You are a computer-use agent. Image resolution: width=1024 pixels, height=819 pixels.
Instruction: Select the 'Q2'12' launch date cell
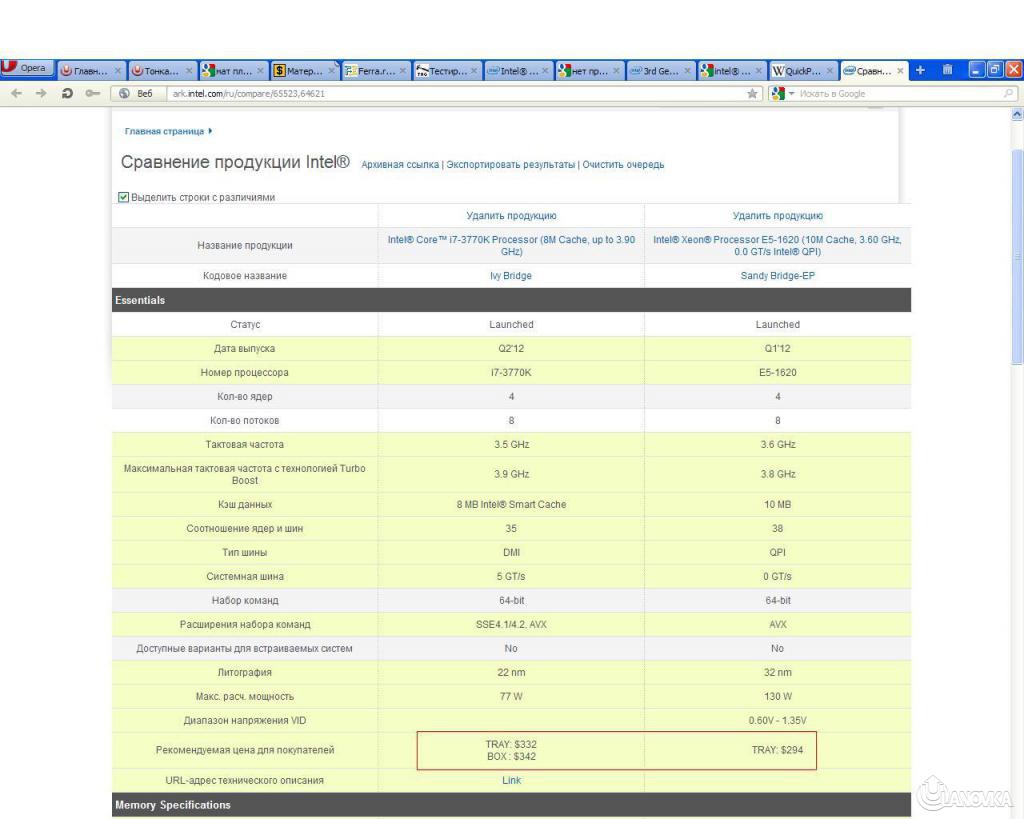point(511,348)
